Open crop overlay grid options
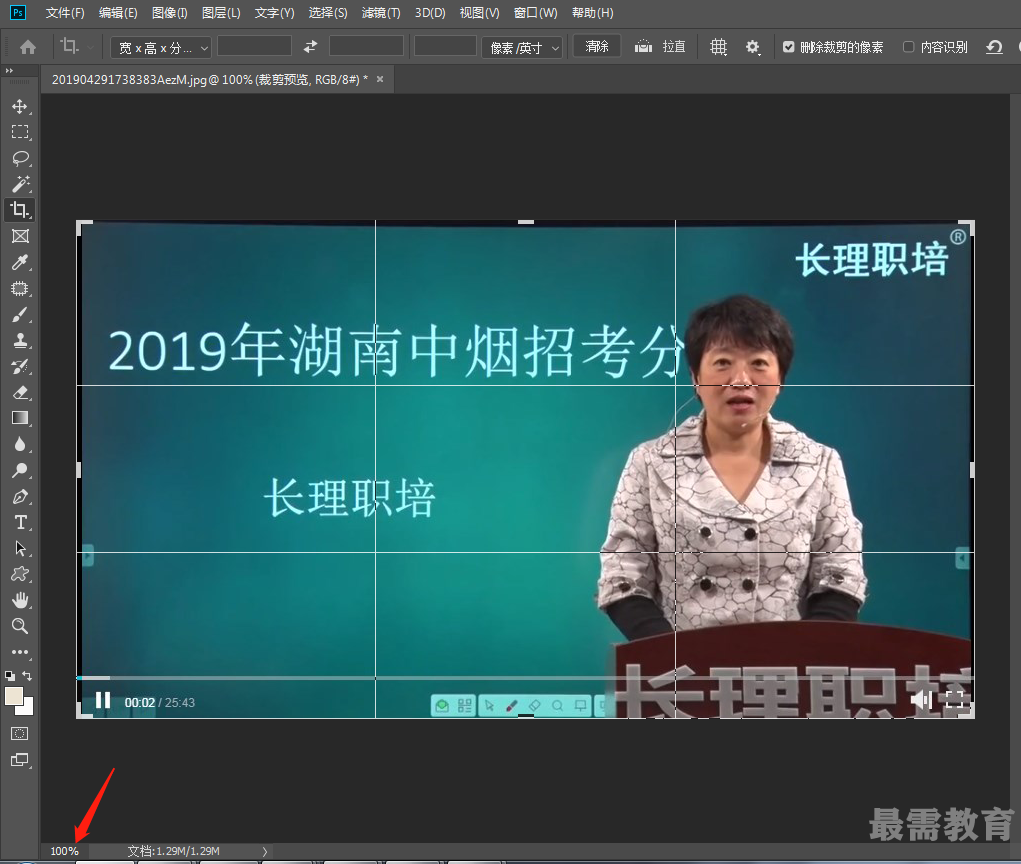This screenshot has width=1021, height=864. click(718, 47)
